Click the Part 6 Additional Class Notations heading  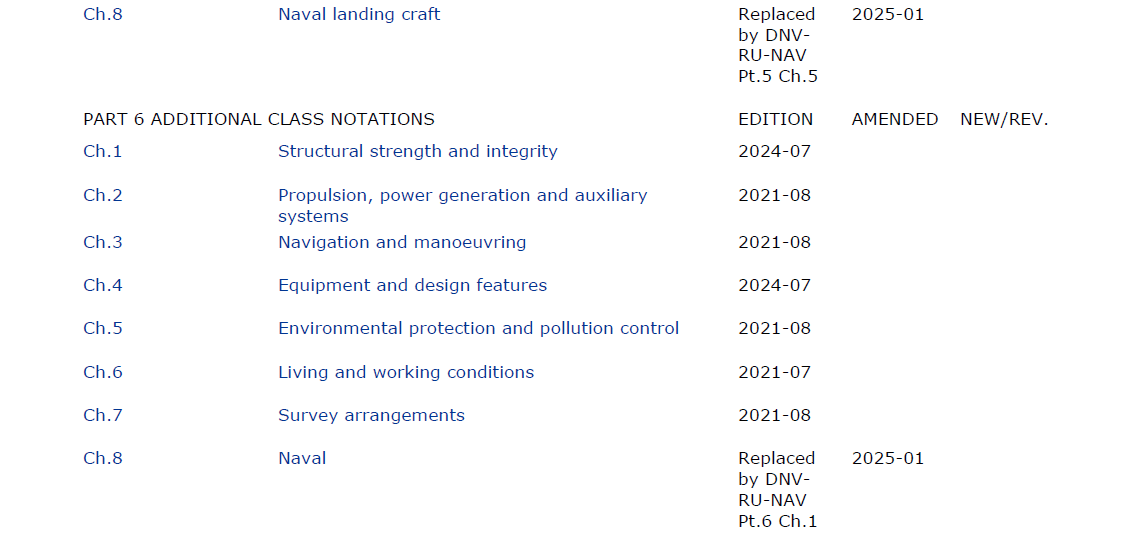point(258,120)
